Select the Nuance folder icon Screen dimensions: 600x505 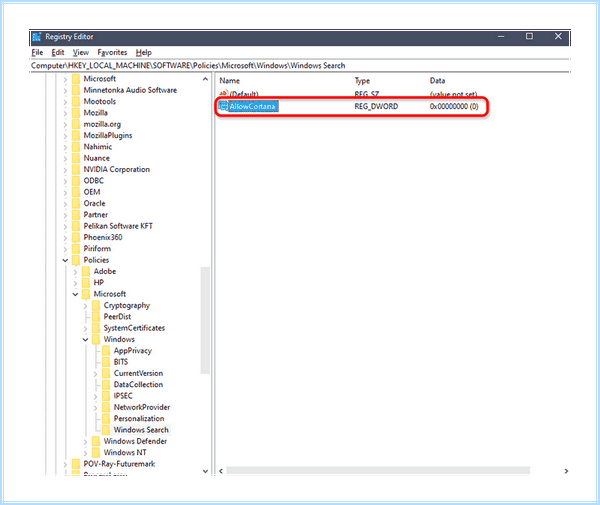76,158
